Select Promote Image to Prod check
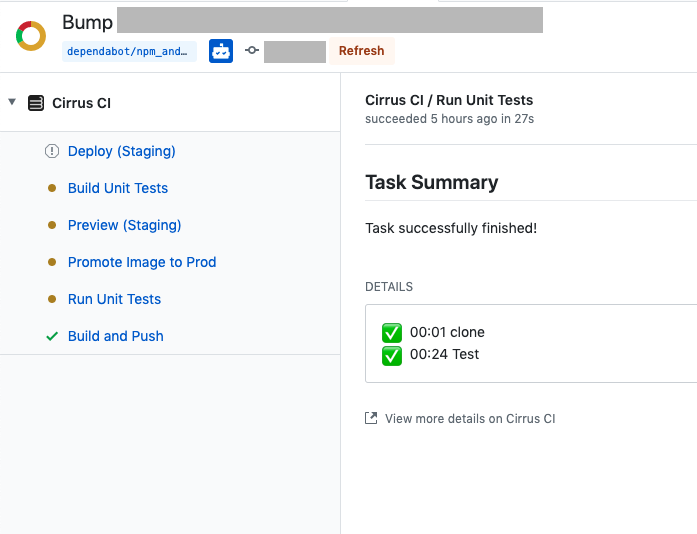The image size is (697, 534). point(142,262)
